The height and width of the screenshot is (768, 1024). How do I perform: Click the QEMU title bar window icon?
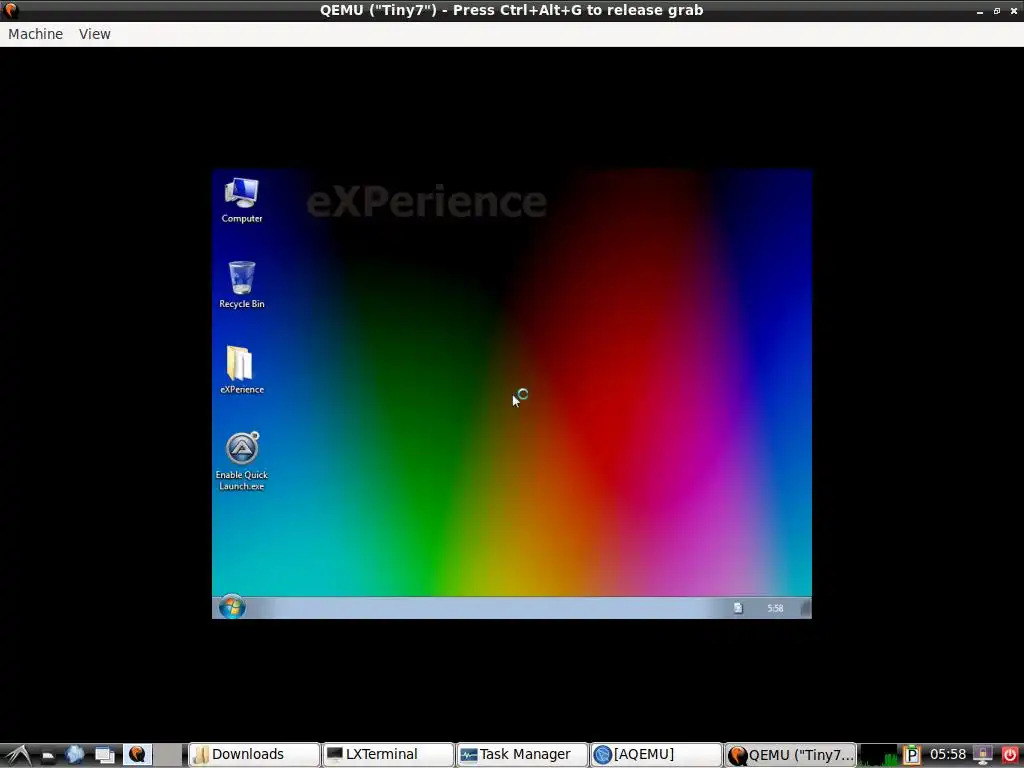click(x=11, y=10)
